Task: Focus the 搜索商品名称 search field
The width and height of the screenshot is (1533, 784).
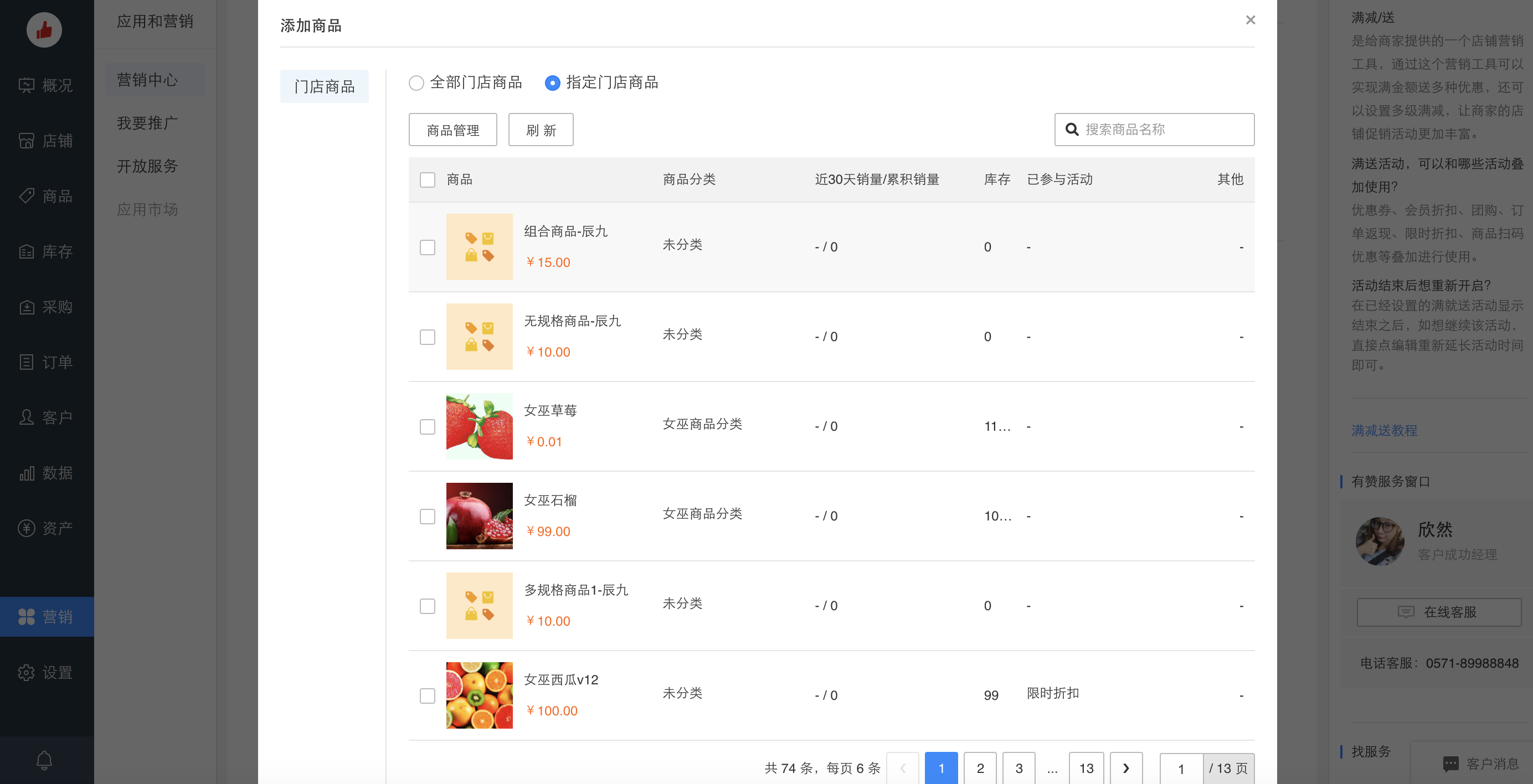Action: click(x=1155, y=129)
